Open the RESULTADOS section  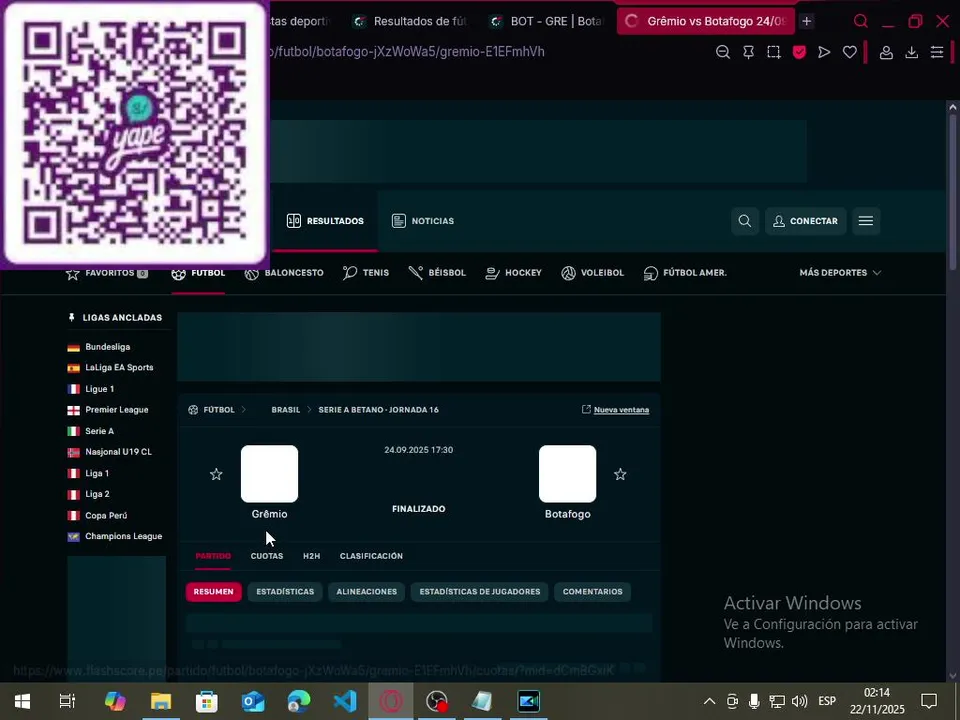[325, 221]
